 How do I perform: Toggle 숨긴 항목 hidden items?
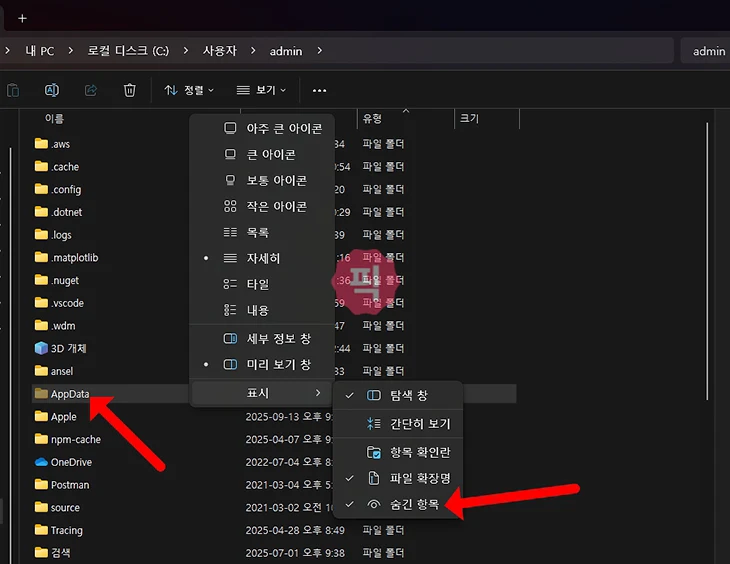pyautogui.click(x=398, y=504)
